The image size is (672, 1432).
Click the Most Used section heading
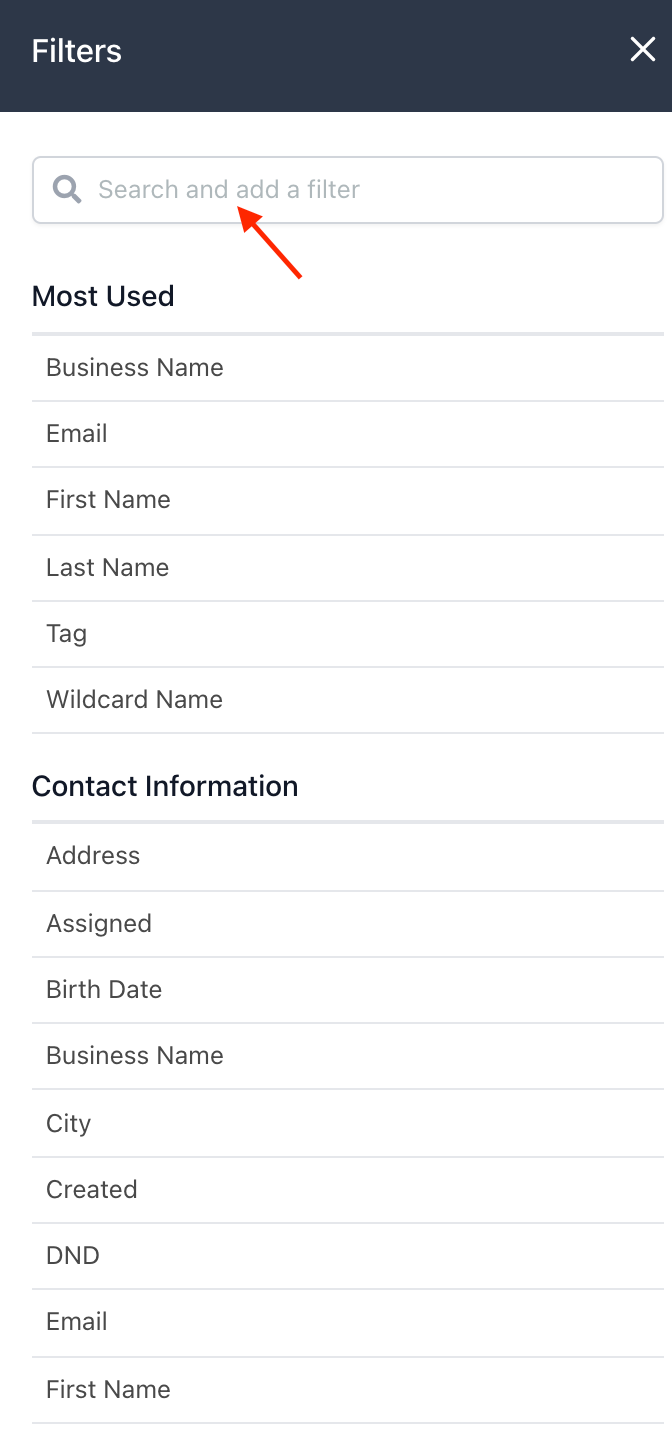coord(103,296)
